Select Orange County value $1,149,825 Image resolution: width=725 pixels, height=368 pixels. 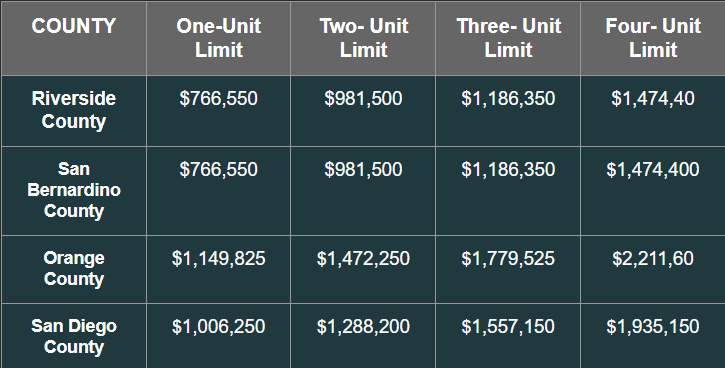(x=219, y=258)
